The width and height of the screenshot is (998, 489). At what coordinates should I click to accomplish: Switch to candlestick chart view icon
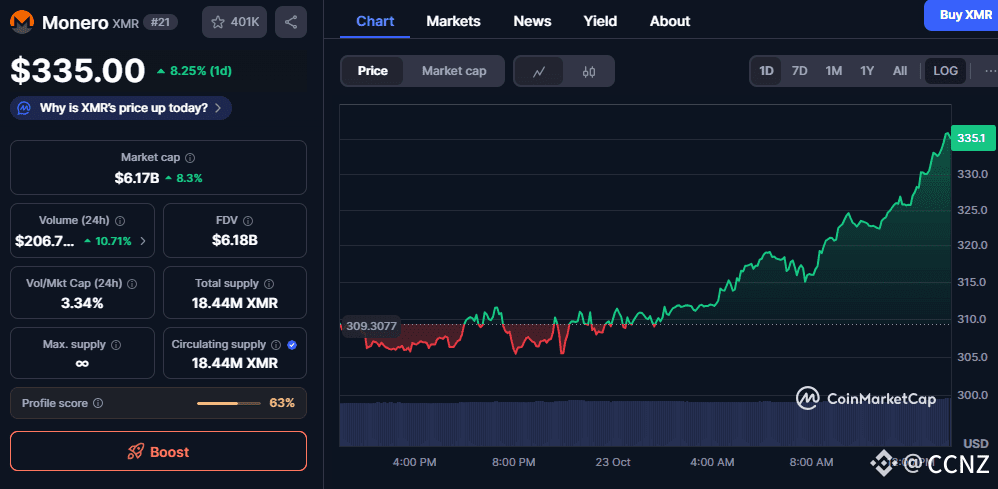(589, 71)
